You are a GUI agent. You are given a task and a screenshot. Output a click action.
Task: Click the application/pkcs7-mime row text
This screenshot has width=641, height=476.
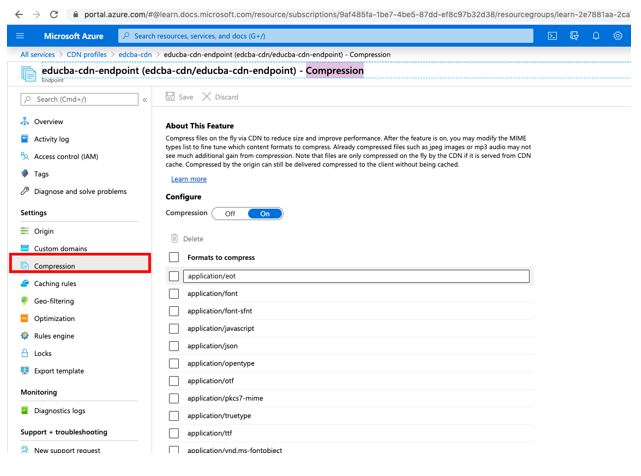(x=225, y=398)
